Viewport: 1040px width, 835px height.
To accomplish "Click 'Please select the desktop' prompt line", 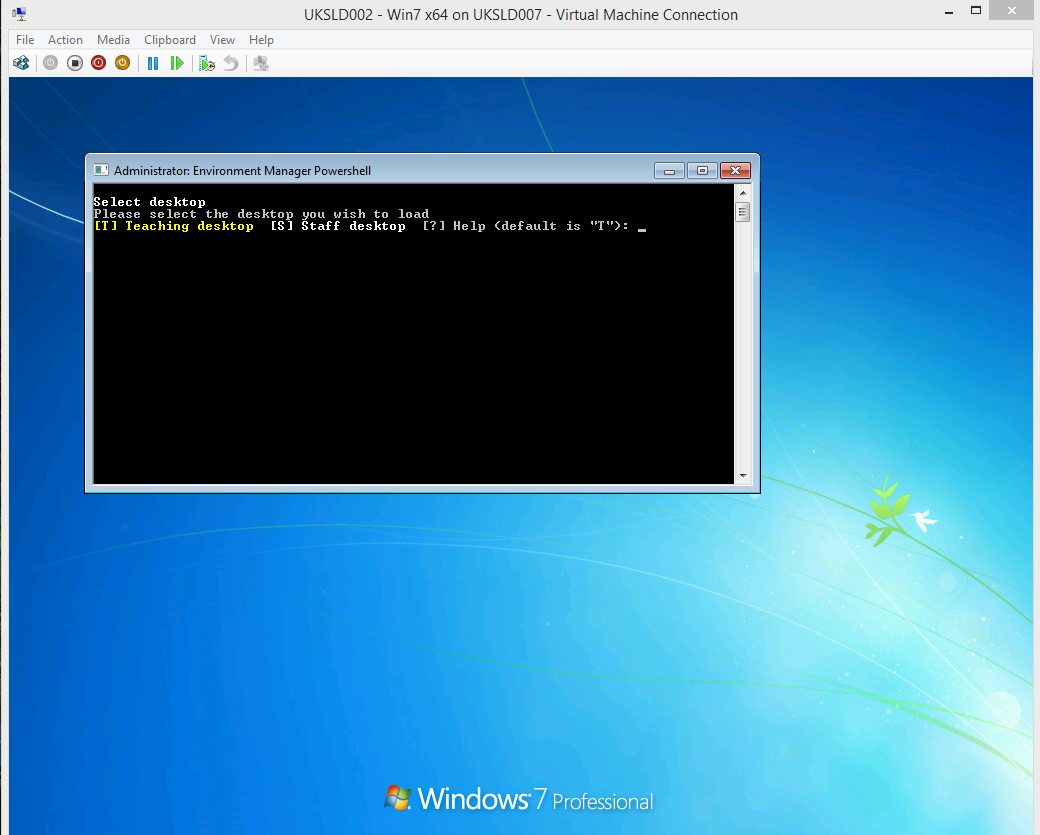I will [261, 214].
